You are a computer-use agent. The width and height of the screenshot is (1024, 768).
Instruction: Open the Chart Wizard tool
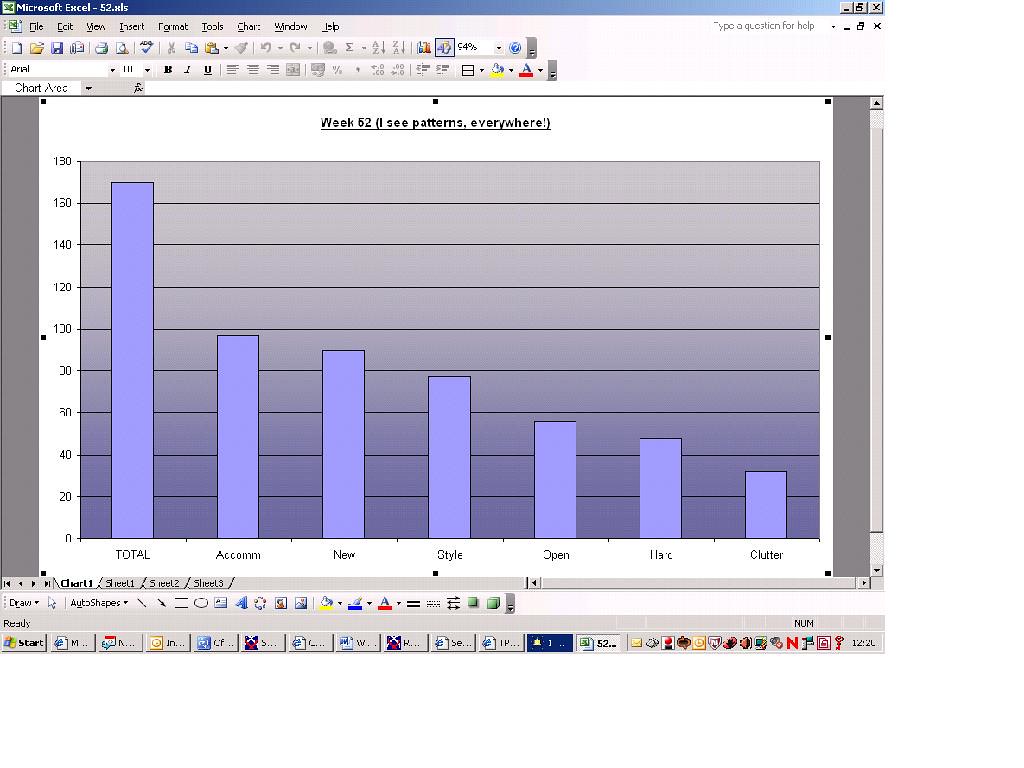click(424, 48)
